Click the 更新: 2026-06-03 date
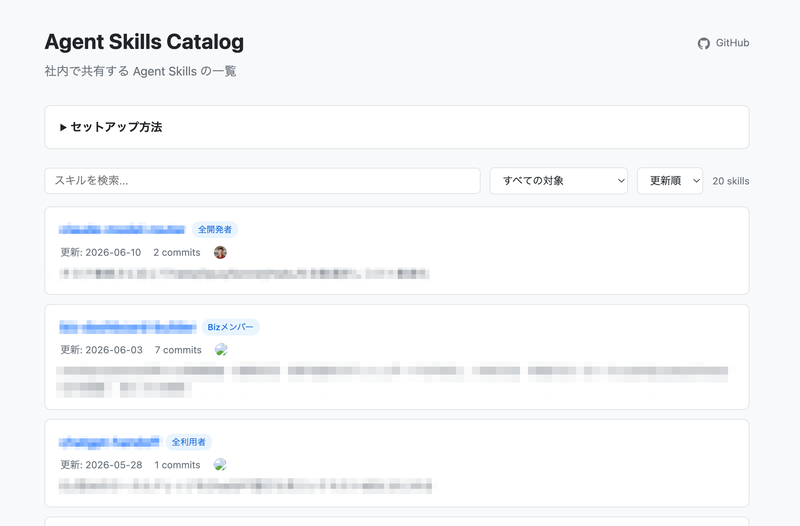The height and width of the screenshot is (526, 800). click(102, 350)
